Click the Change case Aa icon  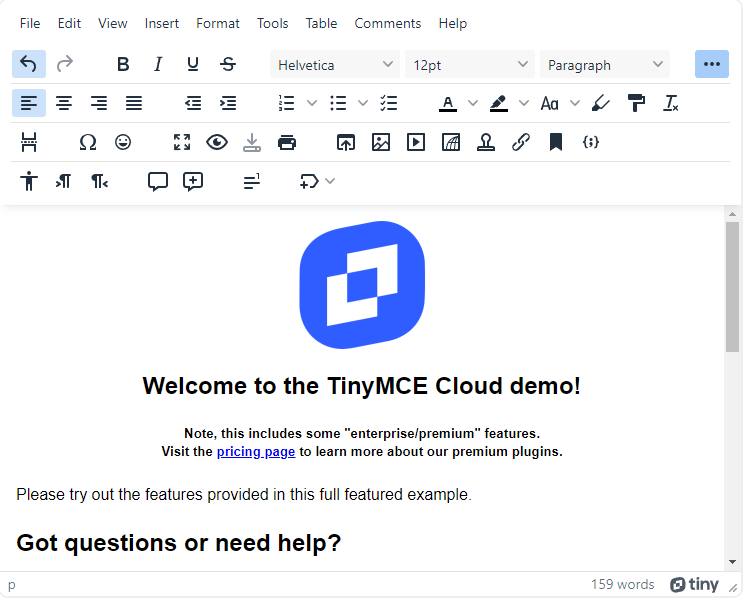tap(549, 103)
